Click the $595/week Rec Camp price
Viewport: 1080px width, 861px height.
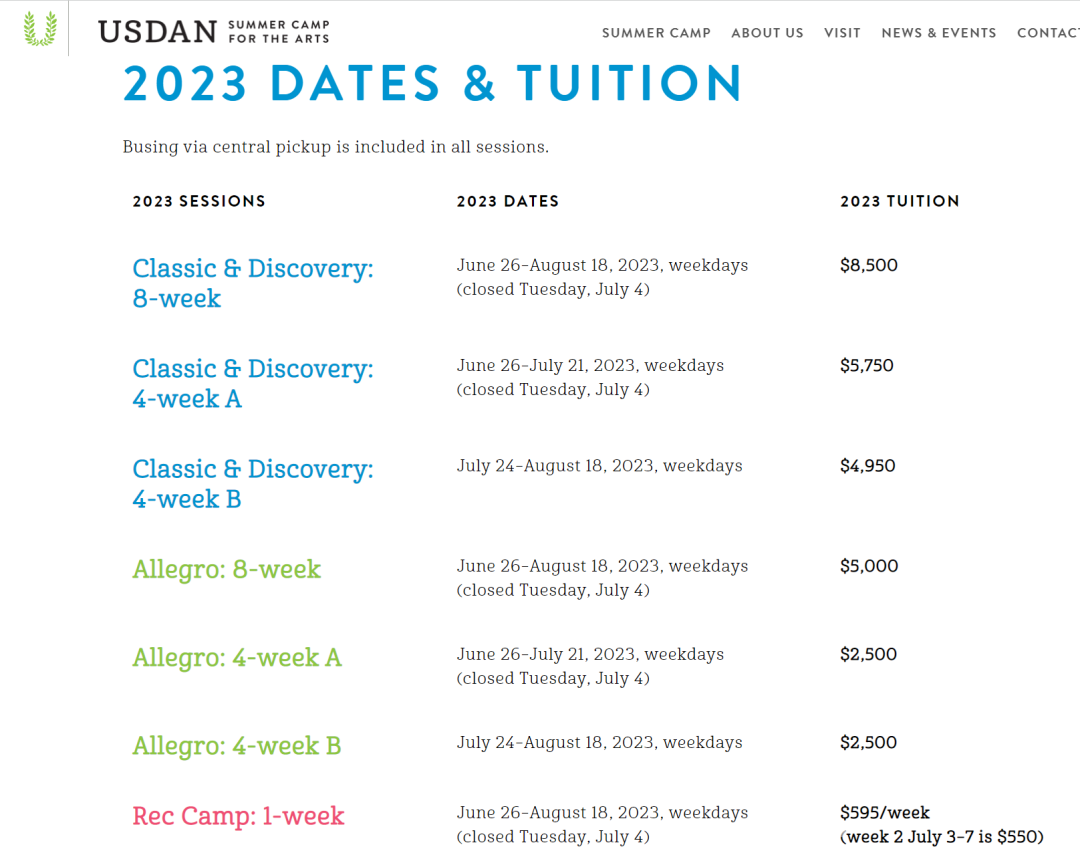click(x=884, y=813)
